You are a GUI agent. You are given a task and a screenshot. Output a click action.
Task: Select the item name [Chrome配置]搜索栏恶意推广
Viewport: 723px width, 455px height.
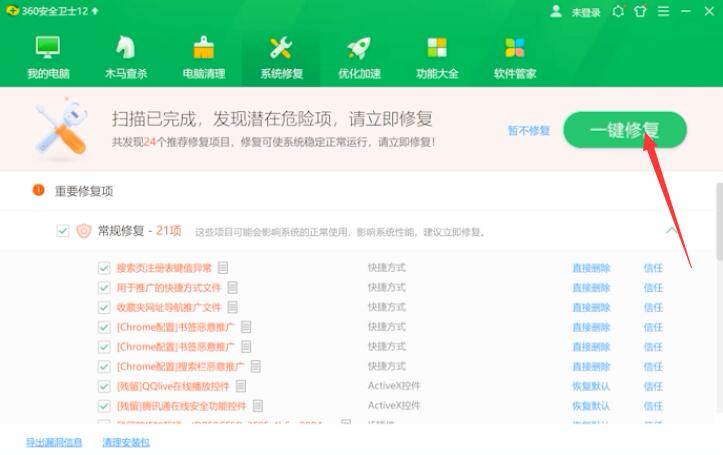pos(180,366)
